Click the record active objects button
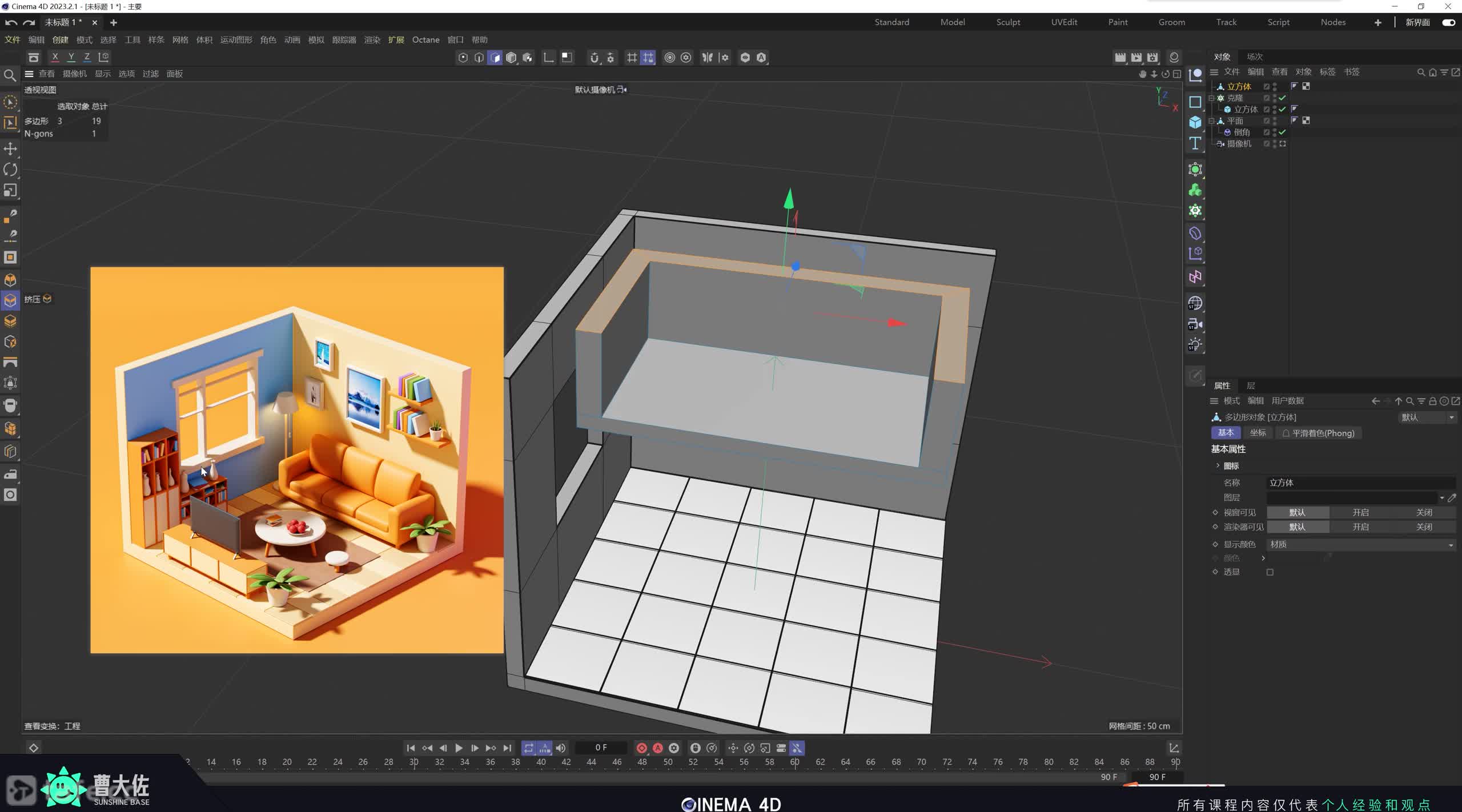The height and width of the screenshot is (812, 1462). point(641,747)
